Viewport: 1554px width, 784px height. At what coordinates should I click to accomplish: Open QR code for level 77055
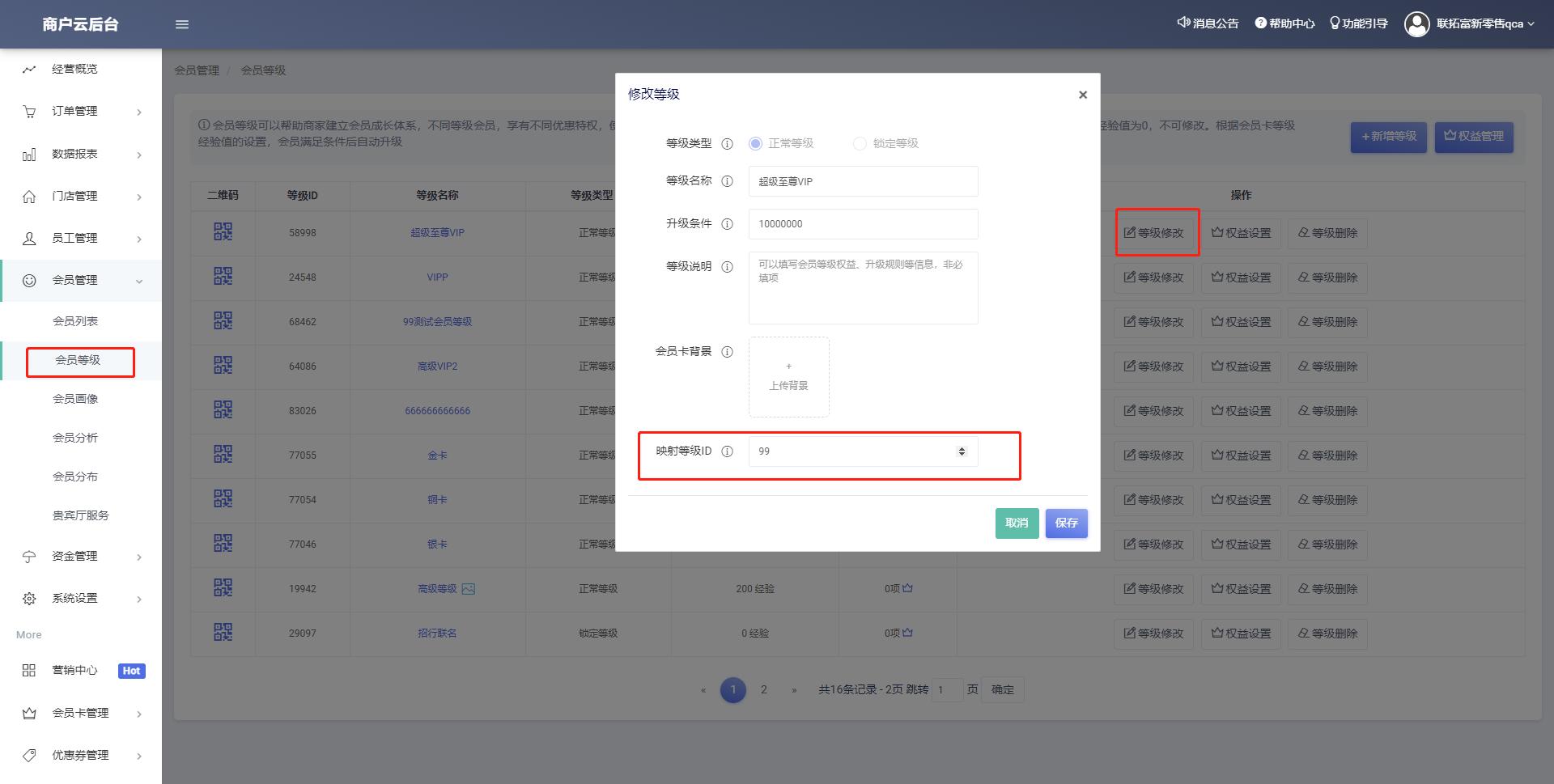click(223, 455)
